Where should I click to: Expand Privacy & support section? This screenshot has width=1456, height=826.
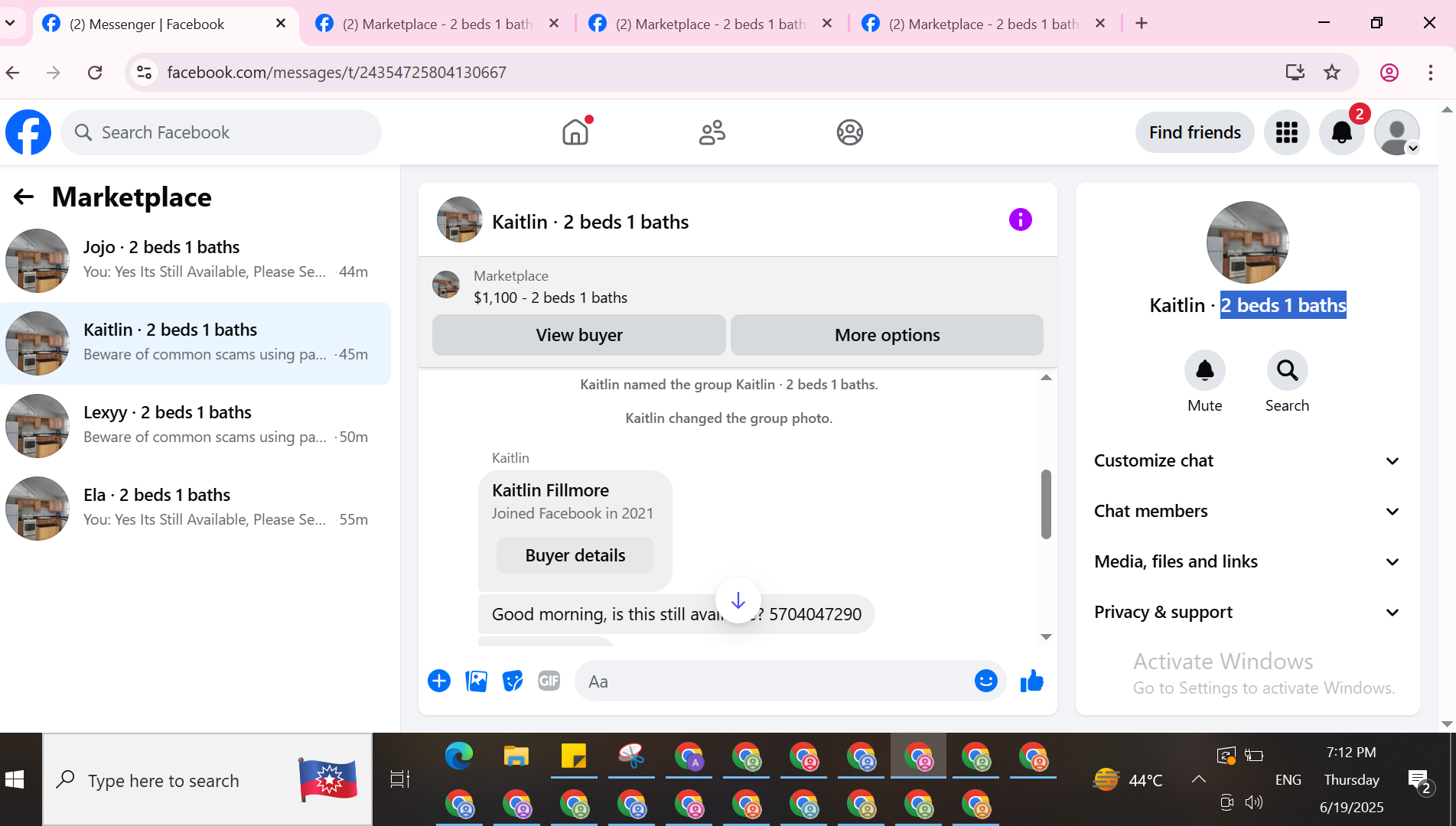pos(1247,612)
